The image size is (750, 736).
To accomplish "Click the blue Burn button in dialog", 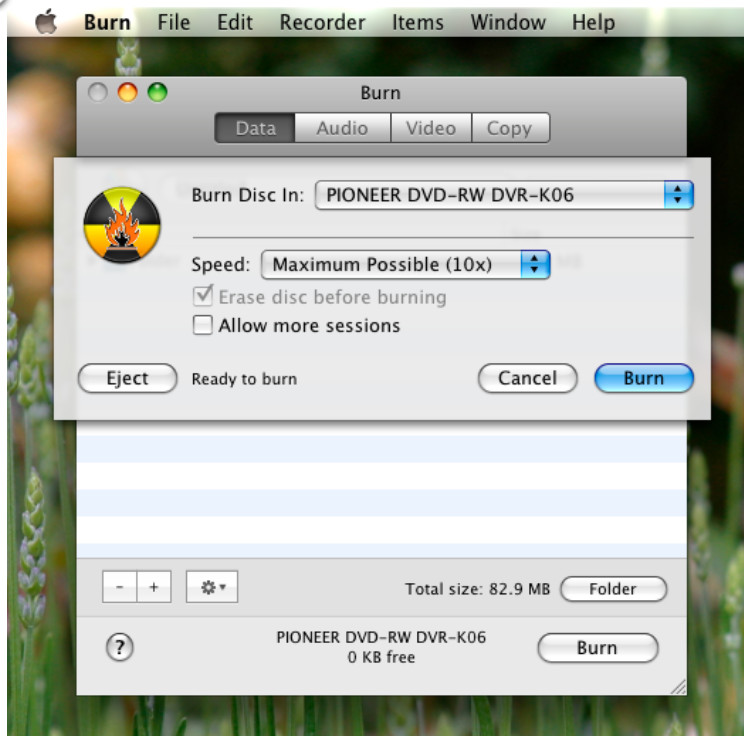I will coord(644,378).
